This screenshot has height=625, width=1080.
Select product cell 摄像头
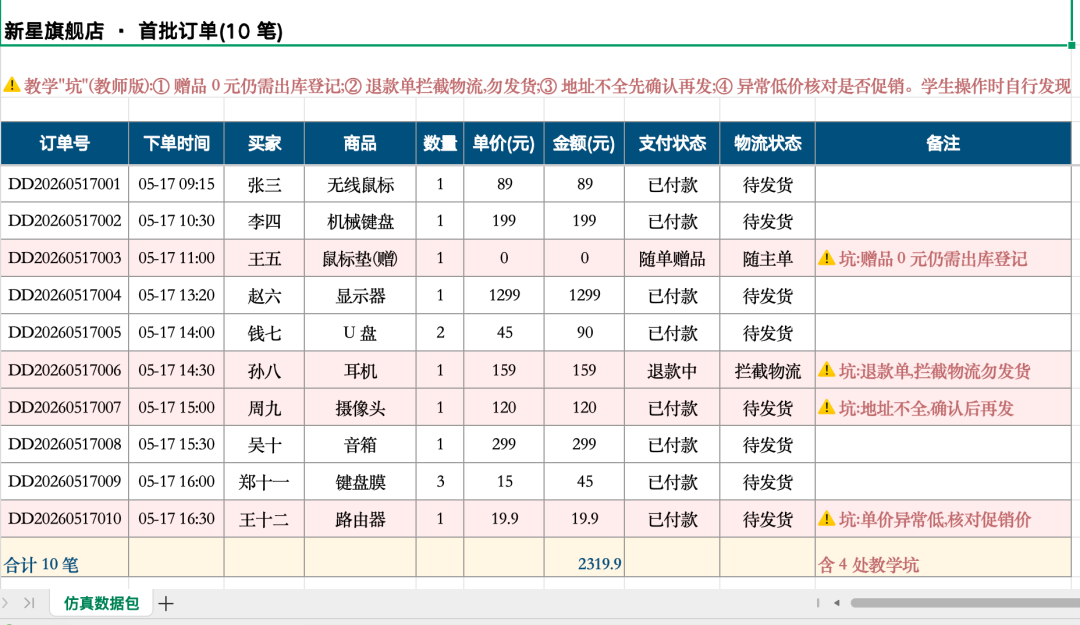click(360, 407)
